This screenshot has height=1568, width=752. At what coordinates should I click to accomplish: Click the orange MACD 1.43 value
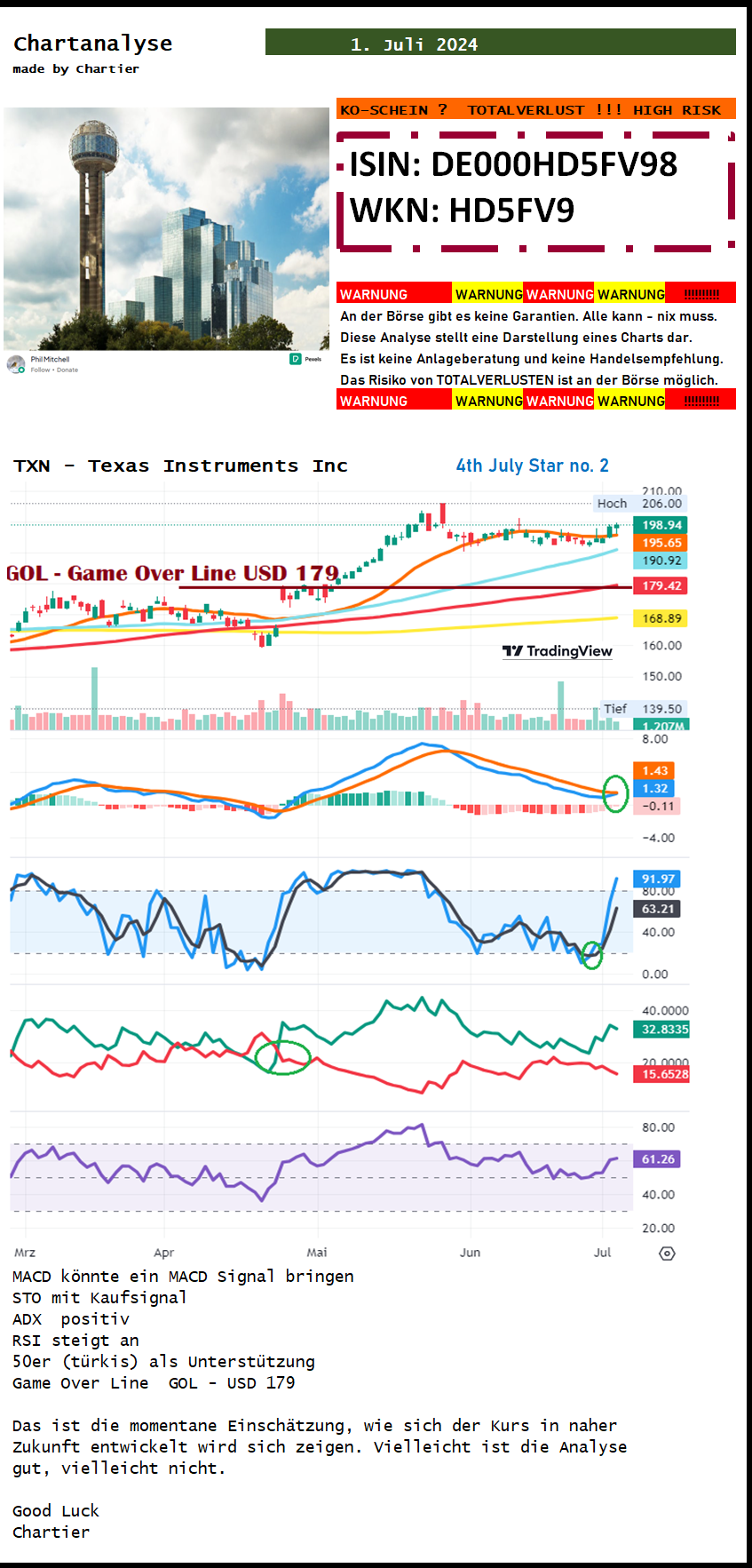click(654, 770)
